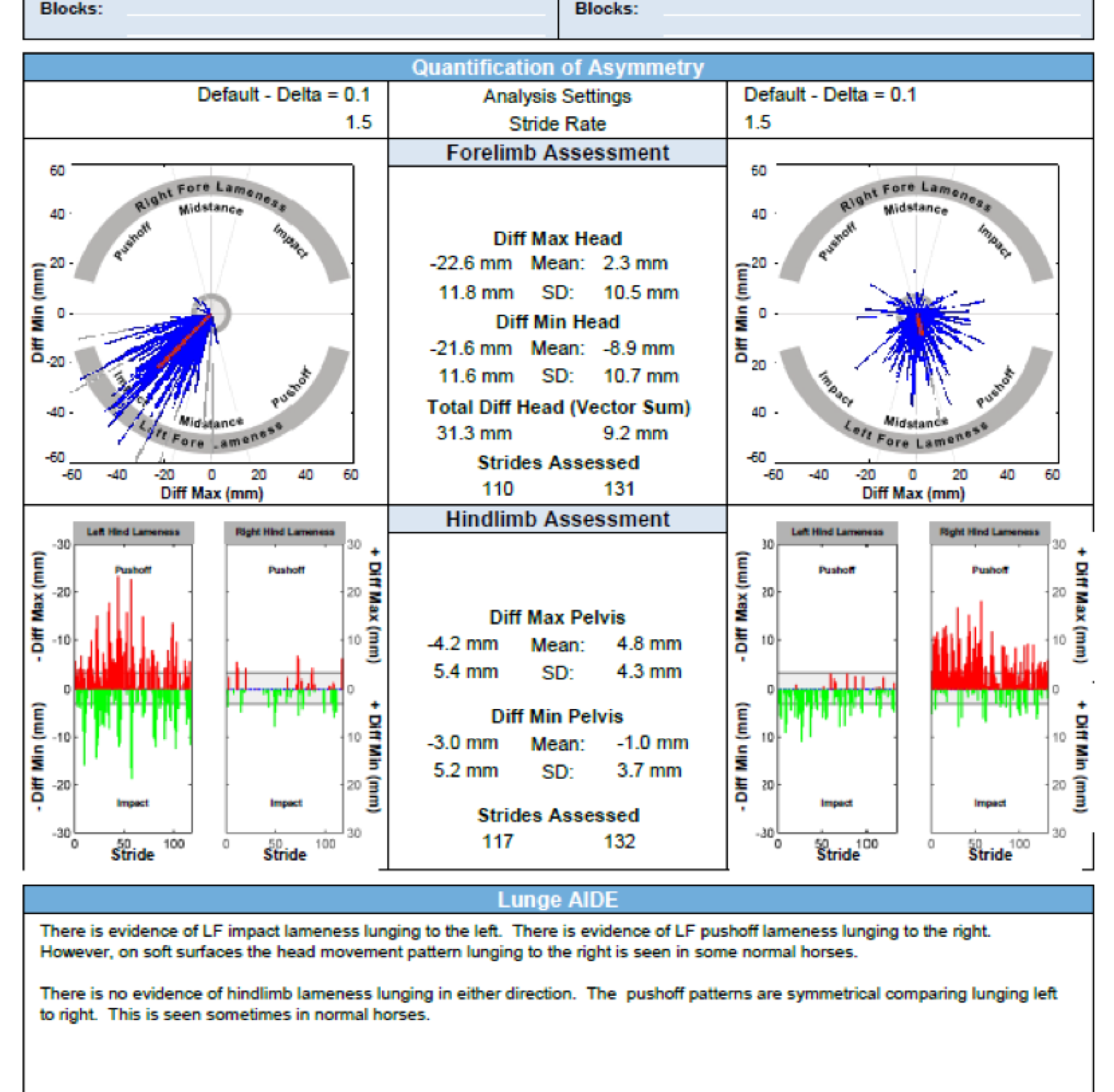Image resolution: width=1114 pixels, height=1092 pixels.
Task: Select the Diff Max Head heading
Action: pyautogui.click(x=557, y=238)
